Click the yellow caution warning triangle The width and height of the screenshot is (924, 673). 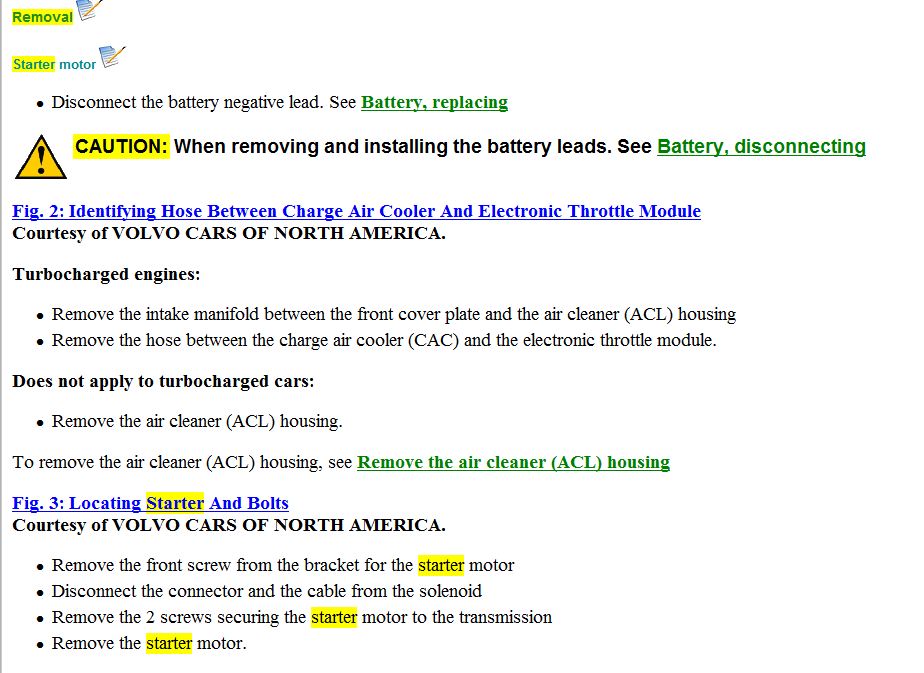(x=41, y=157)
